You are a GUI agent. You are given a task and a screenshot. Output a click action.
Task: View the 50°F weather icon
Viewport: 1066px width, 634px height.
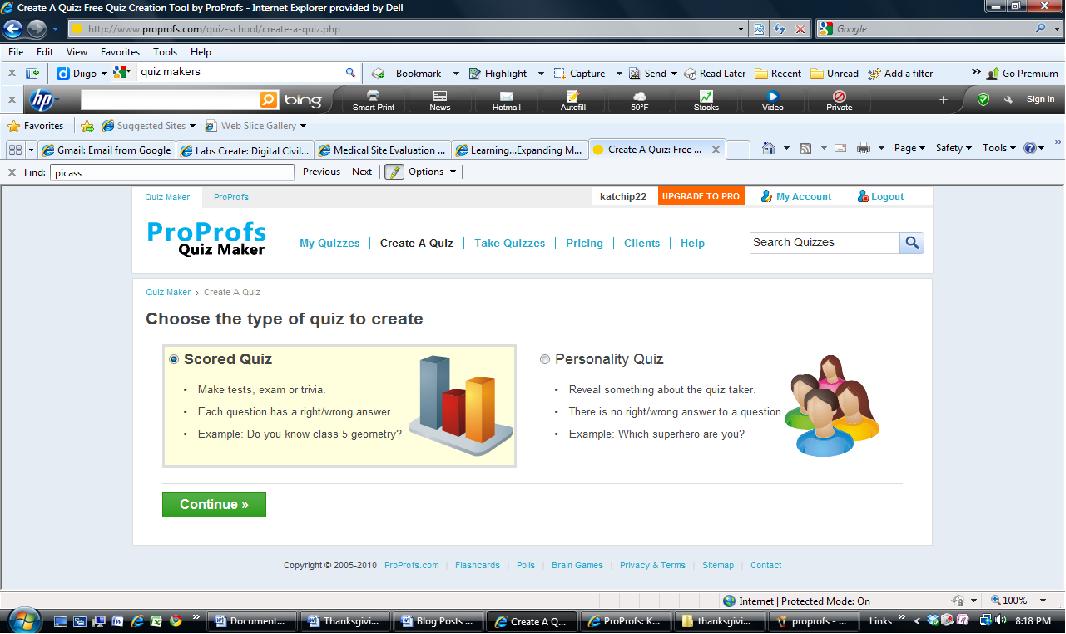(x=641, y=100)
